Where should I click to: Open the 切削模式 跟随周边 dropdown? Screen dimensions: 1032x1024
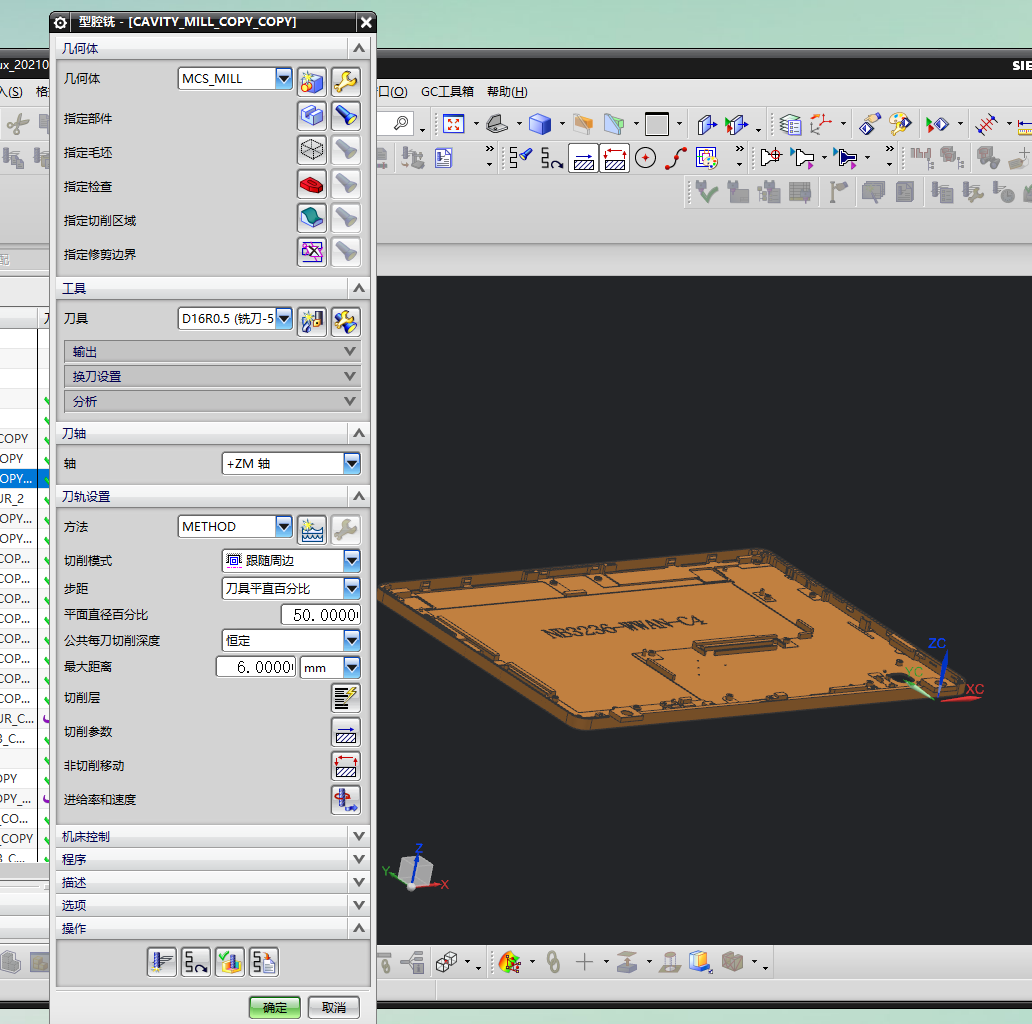point(351,561)
